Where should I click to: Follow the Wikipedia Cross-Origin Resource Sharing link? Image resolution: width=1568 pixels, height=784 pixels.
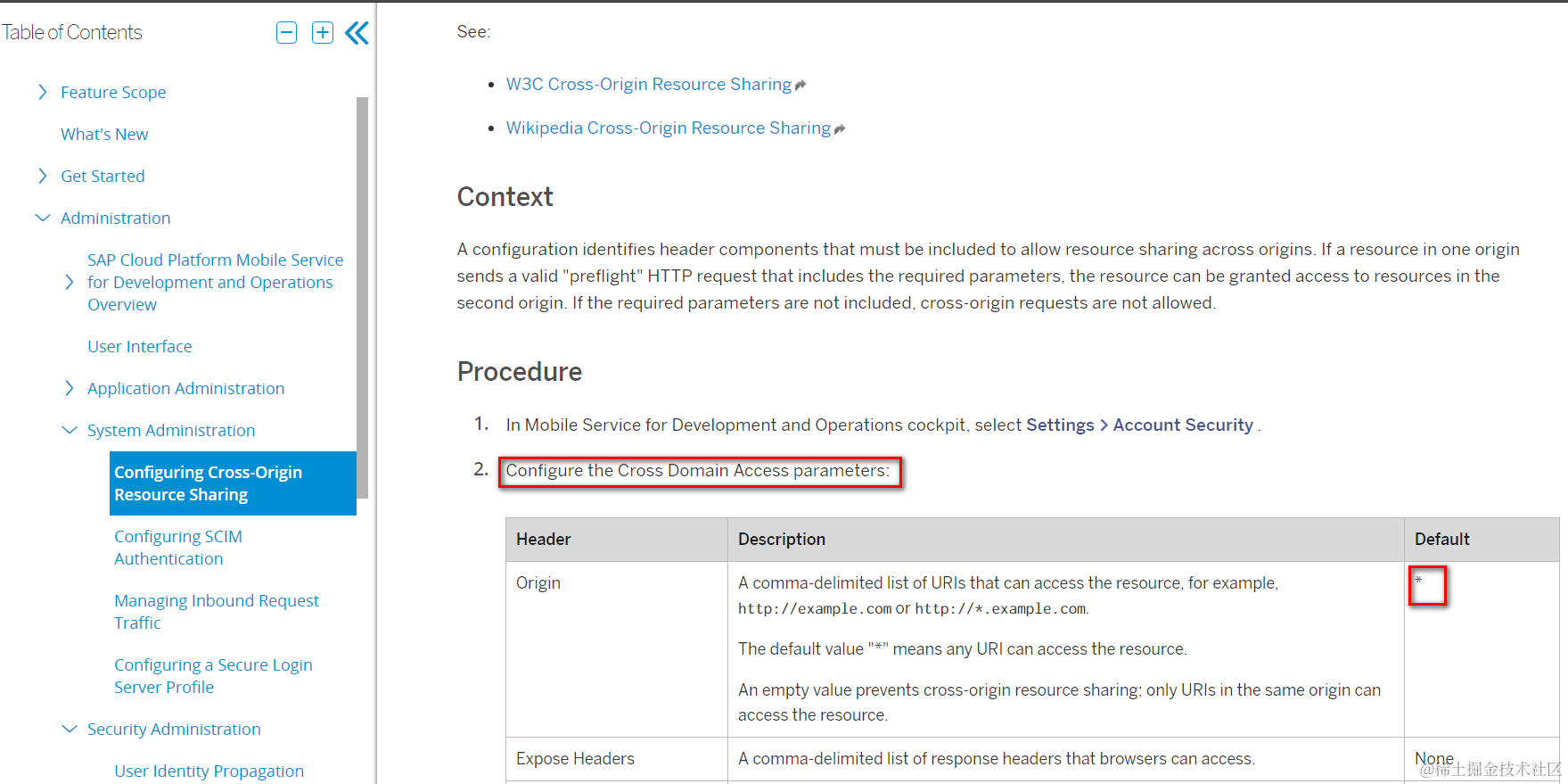pos(668,128)
